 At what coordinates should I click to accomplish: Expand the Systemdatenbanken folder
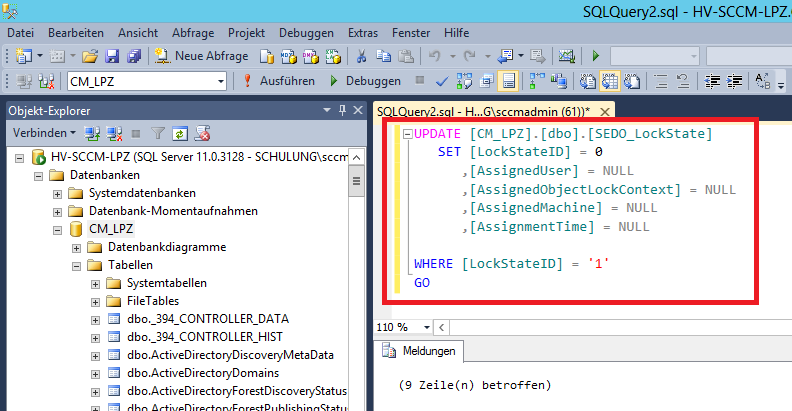coord(58,193)
